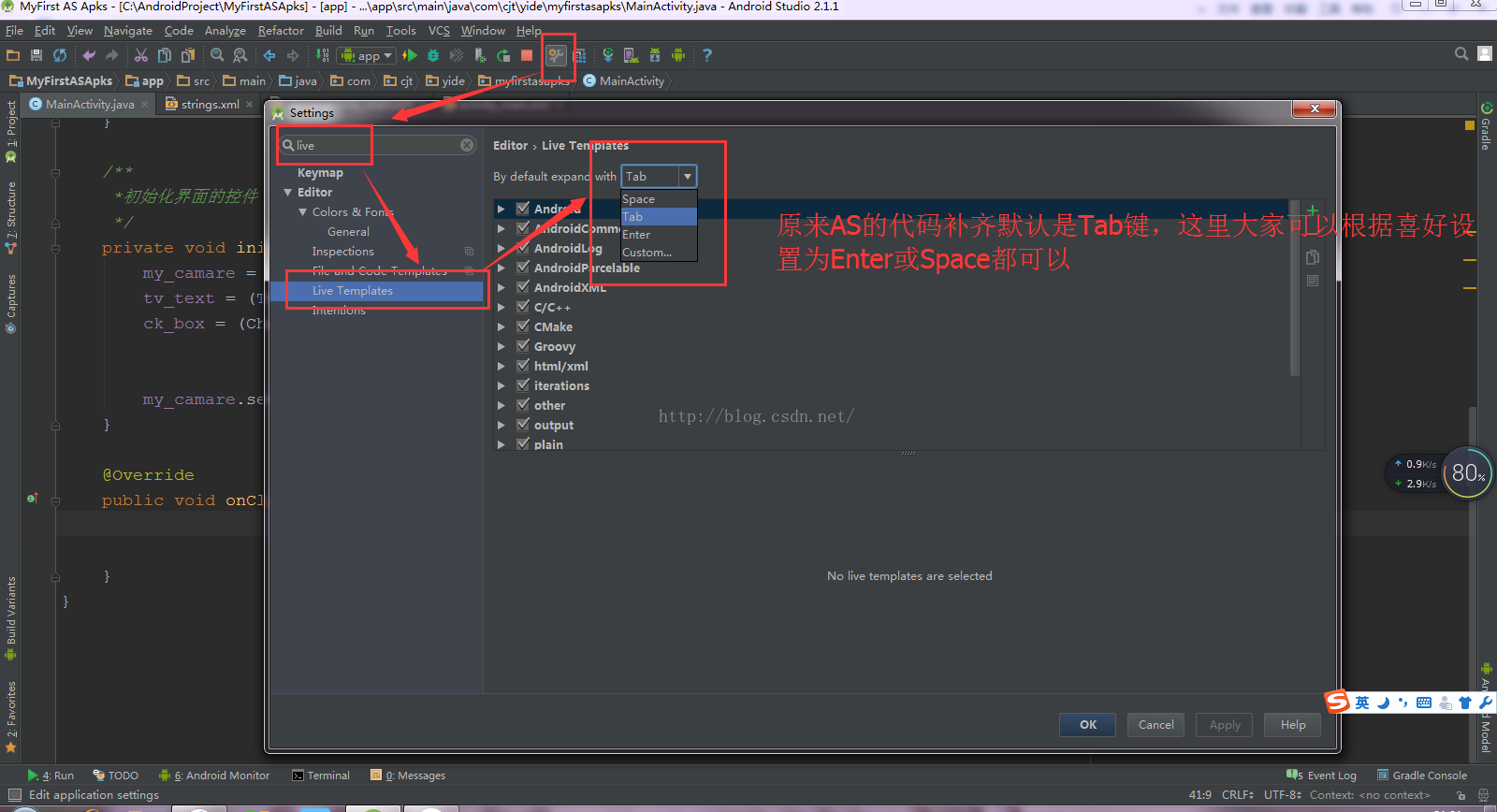Click the live templates list scrollbar

[1295, 288]
